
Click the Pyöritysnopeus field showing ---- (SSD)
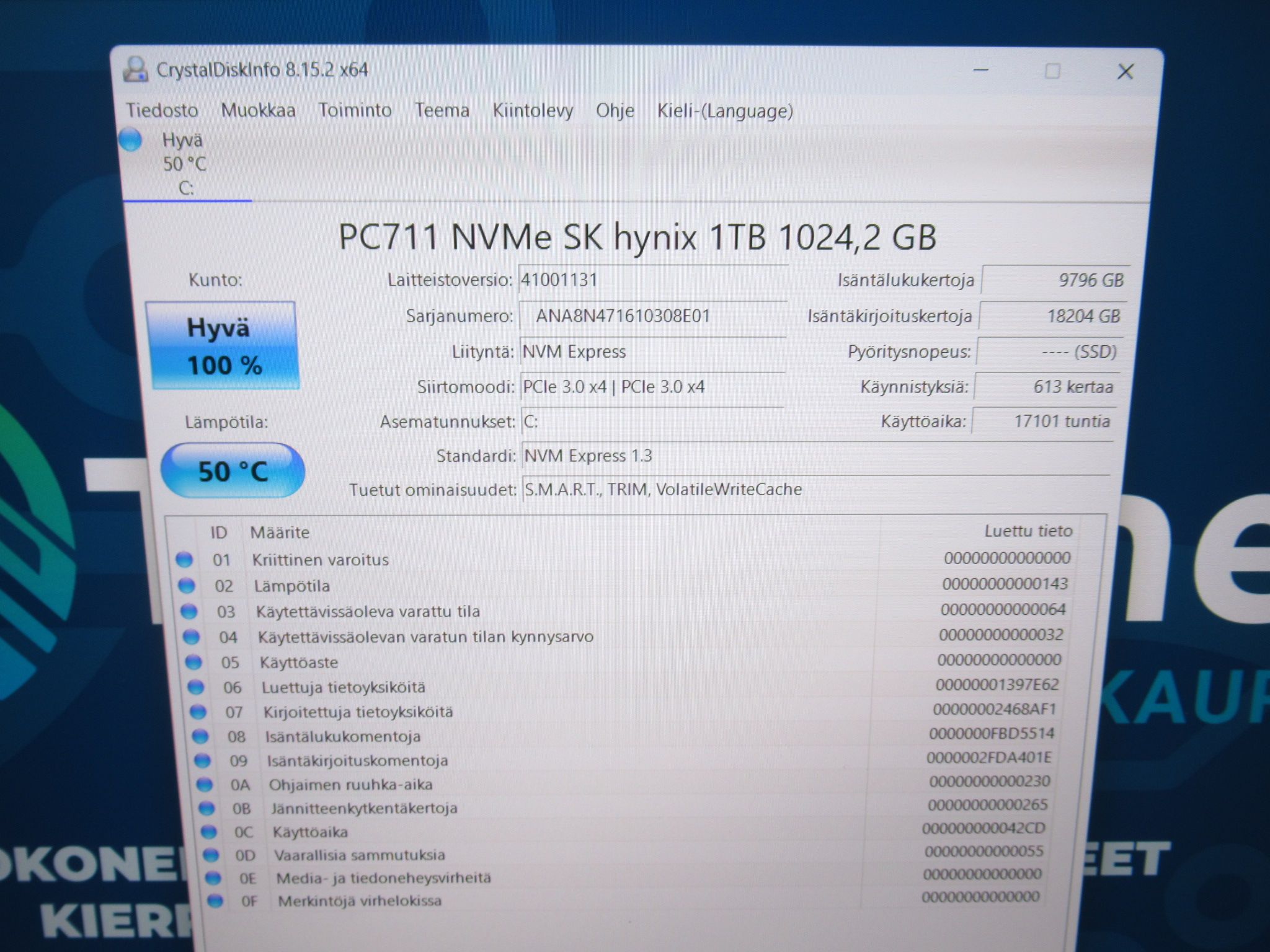click(x=1049, y=351)
